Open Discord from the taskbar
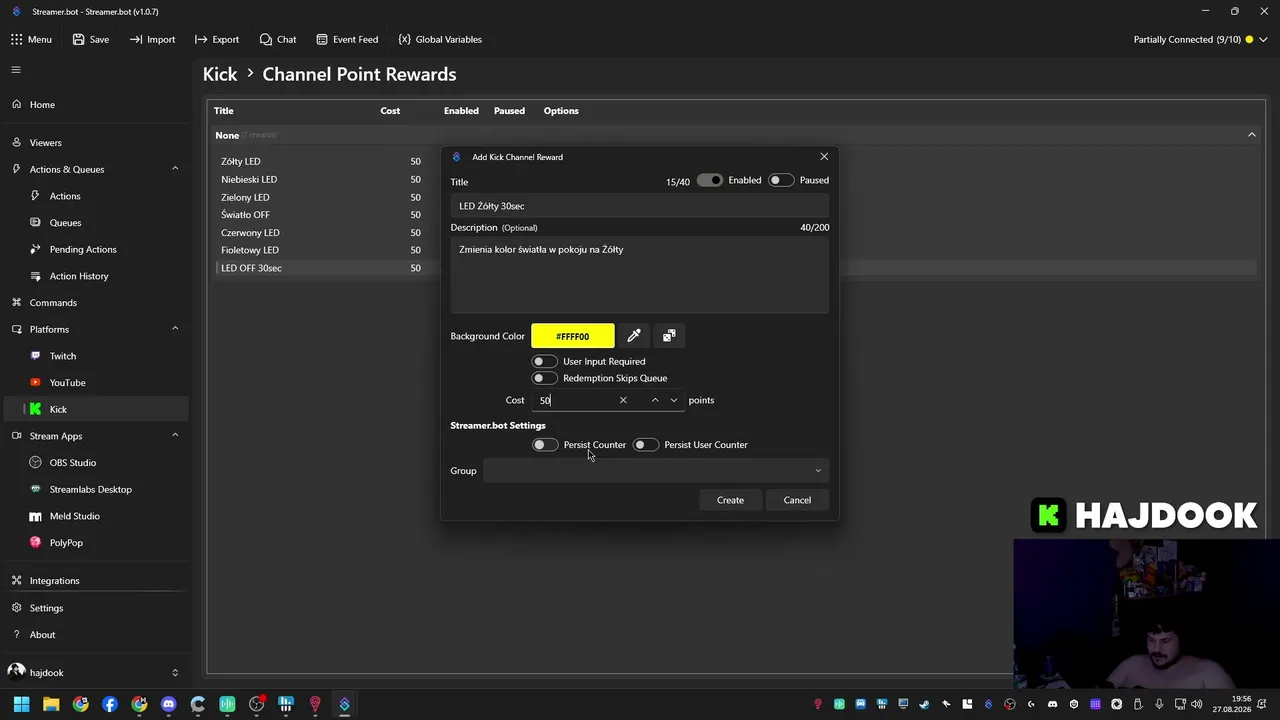 pyautogui.click(x=168, y=704)
